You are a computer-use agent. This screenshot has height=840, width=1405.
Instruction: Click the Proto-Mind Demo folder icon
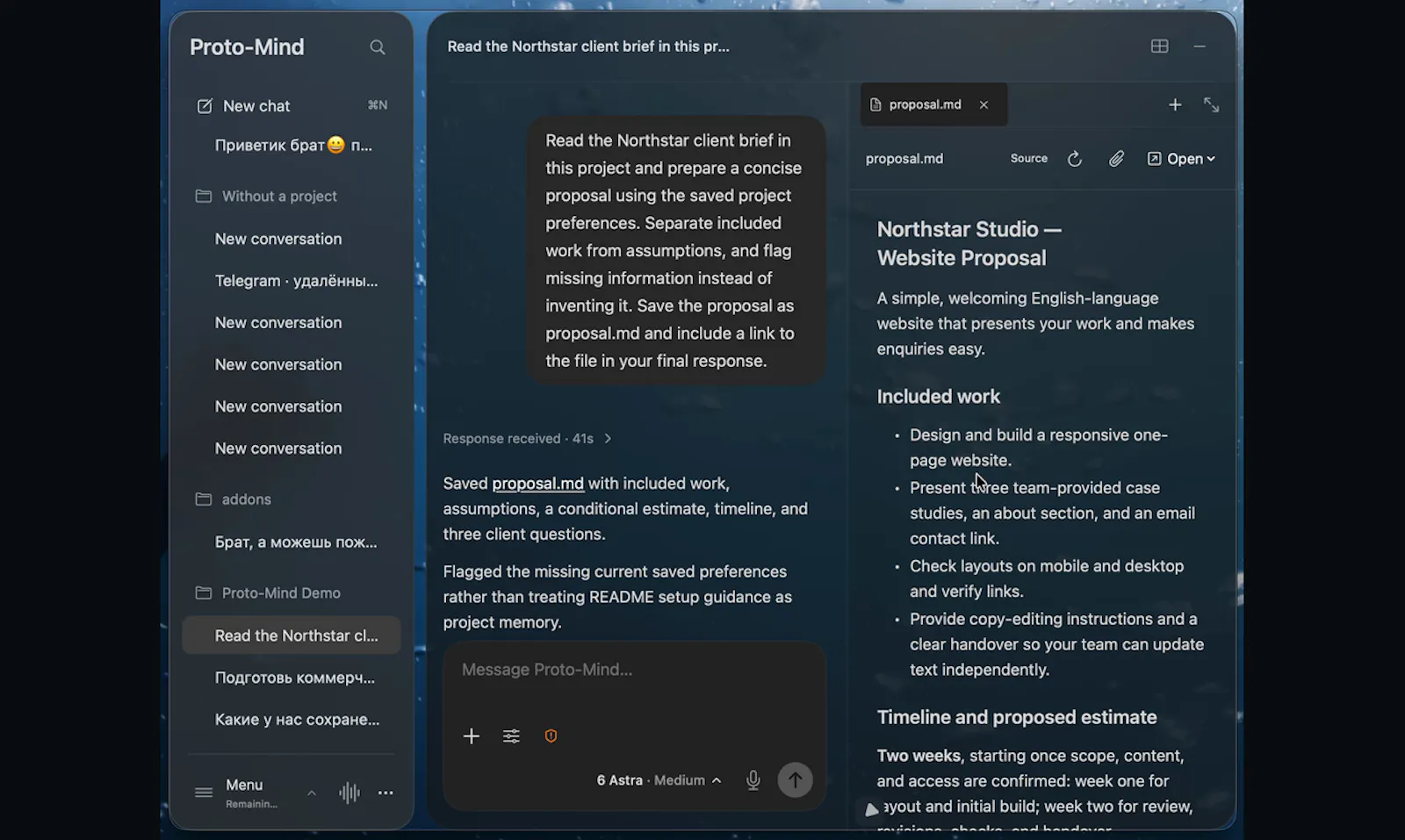(x=204, y=593)
